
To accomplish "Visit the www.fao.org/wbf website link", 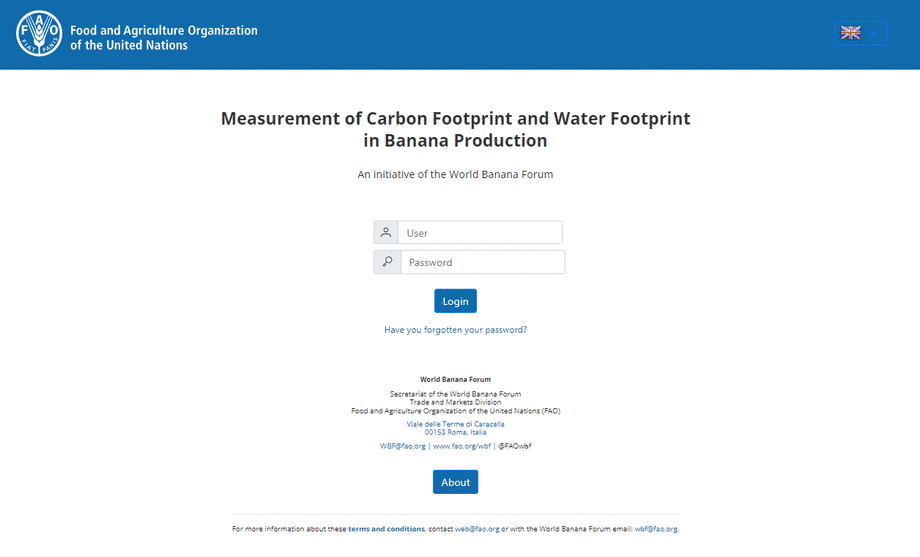I will 461,446.
